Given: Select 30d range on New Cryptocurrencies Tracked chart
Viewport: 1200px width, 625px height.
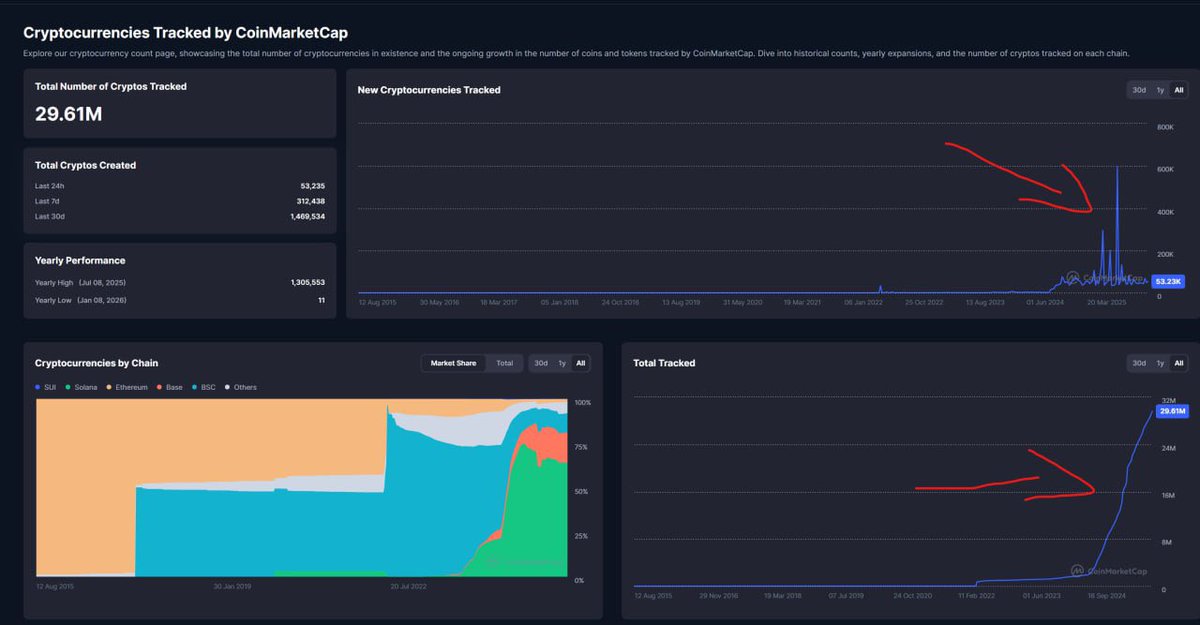Looking at the screenshot, I should [x=1139, y=90].
